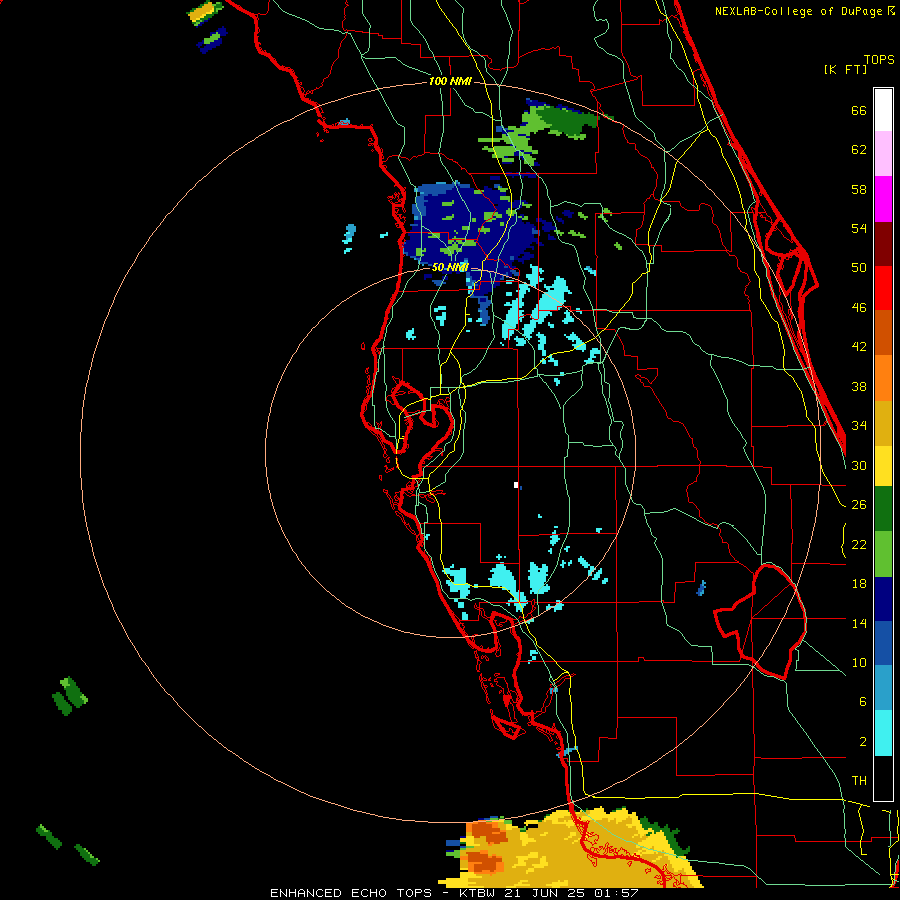
Task: Pick the navy swatch beside the 18 label
Action: (883, 599)
